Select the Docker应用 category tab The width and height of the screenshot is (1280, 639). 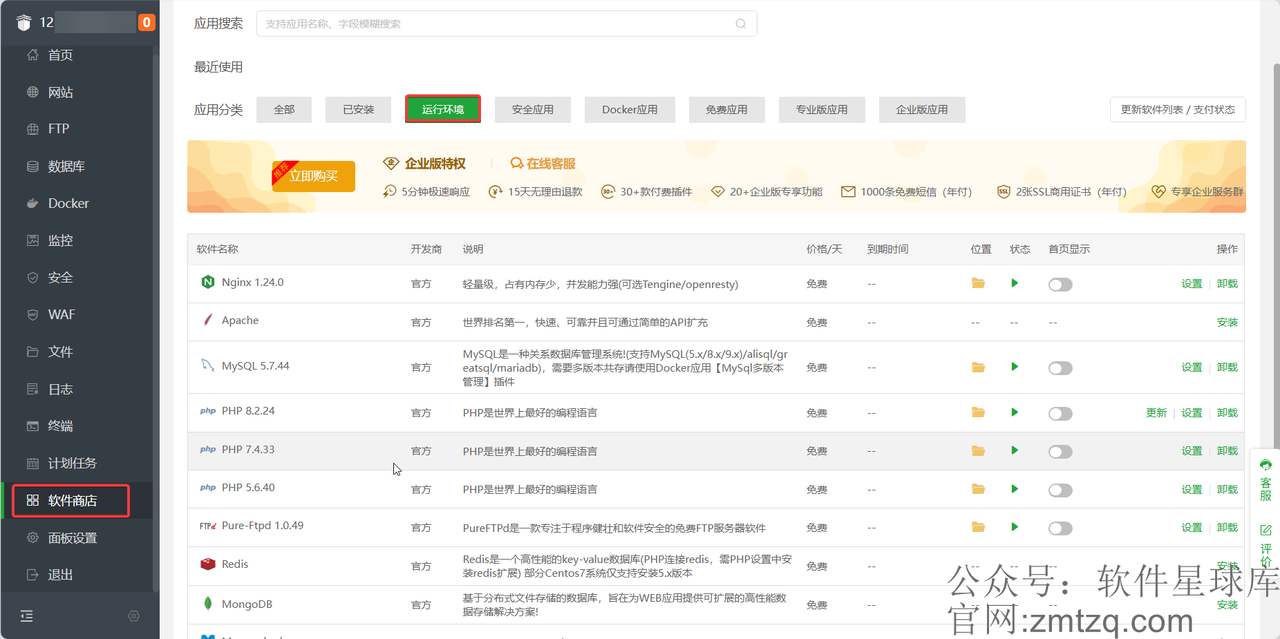click(630, 110)
